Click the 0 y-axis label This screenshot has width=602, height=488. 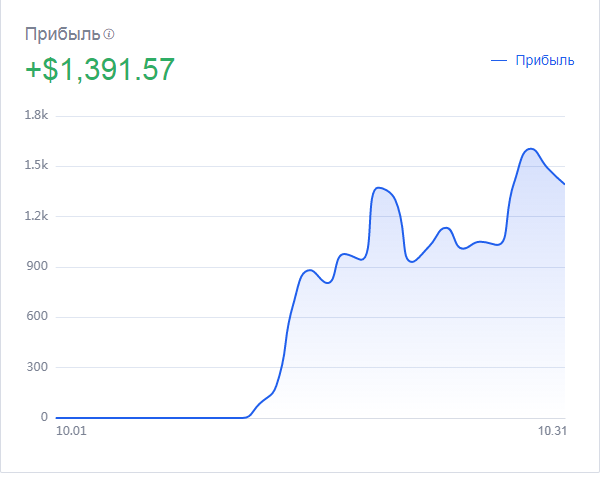[x=44, y=417]
